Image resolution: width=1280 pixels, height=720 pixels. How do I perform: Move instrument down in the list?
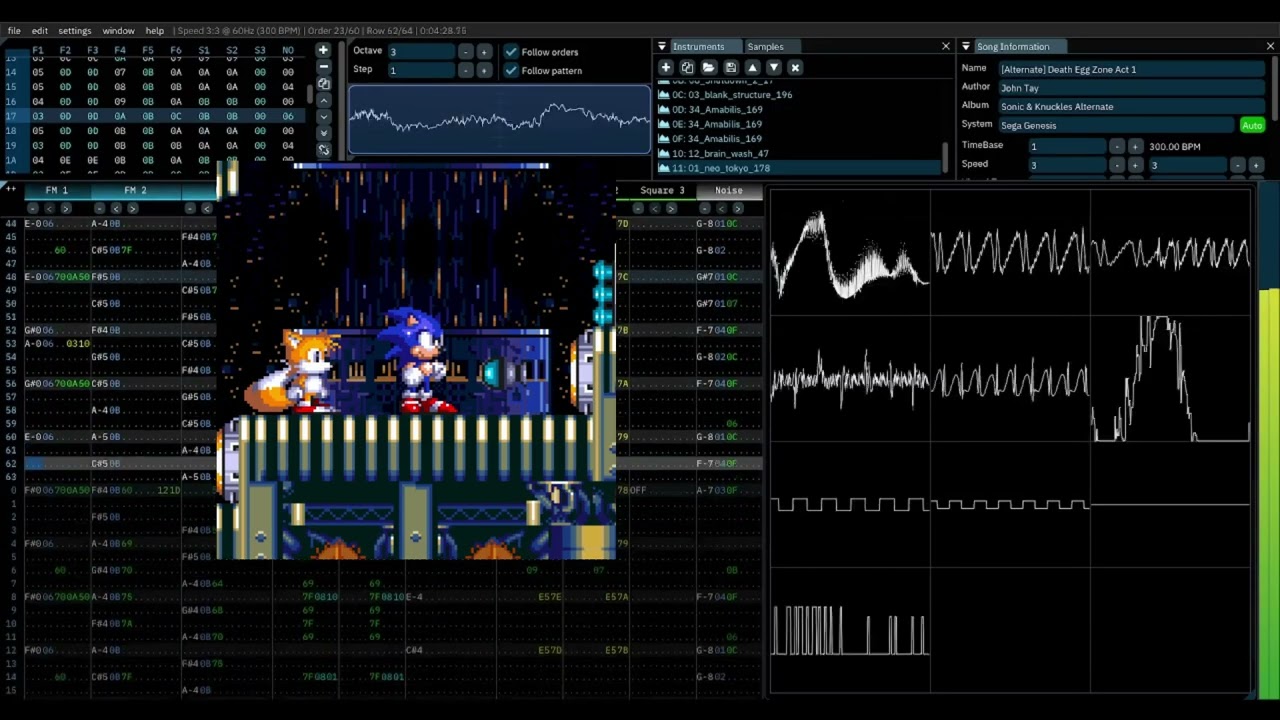pyautogui.click(x=774, y=68)
